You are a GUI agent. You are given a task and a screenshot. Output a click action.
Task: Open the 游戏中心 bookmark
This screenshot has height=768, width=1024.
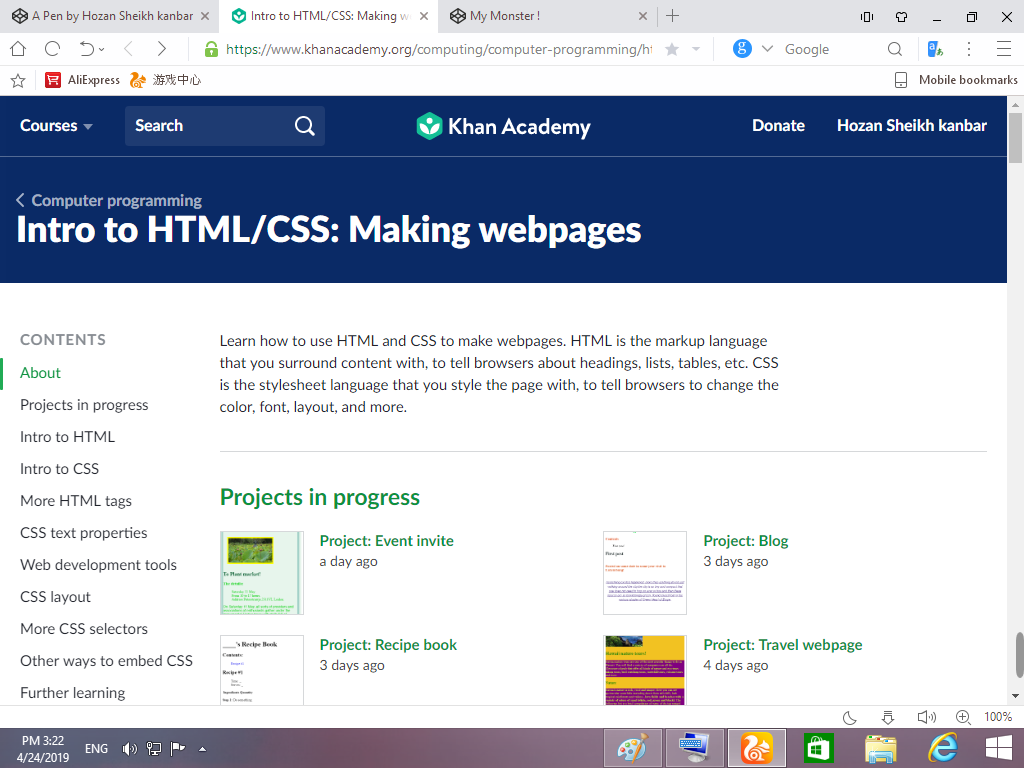[x=165, y=80]
